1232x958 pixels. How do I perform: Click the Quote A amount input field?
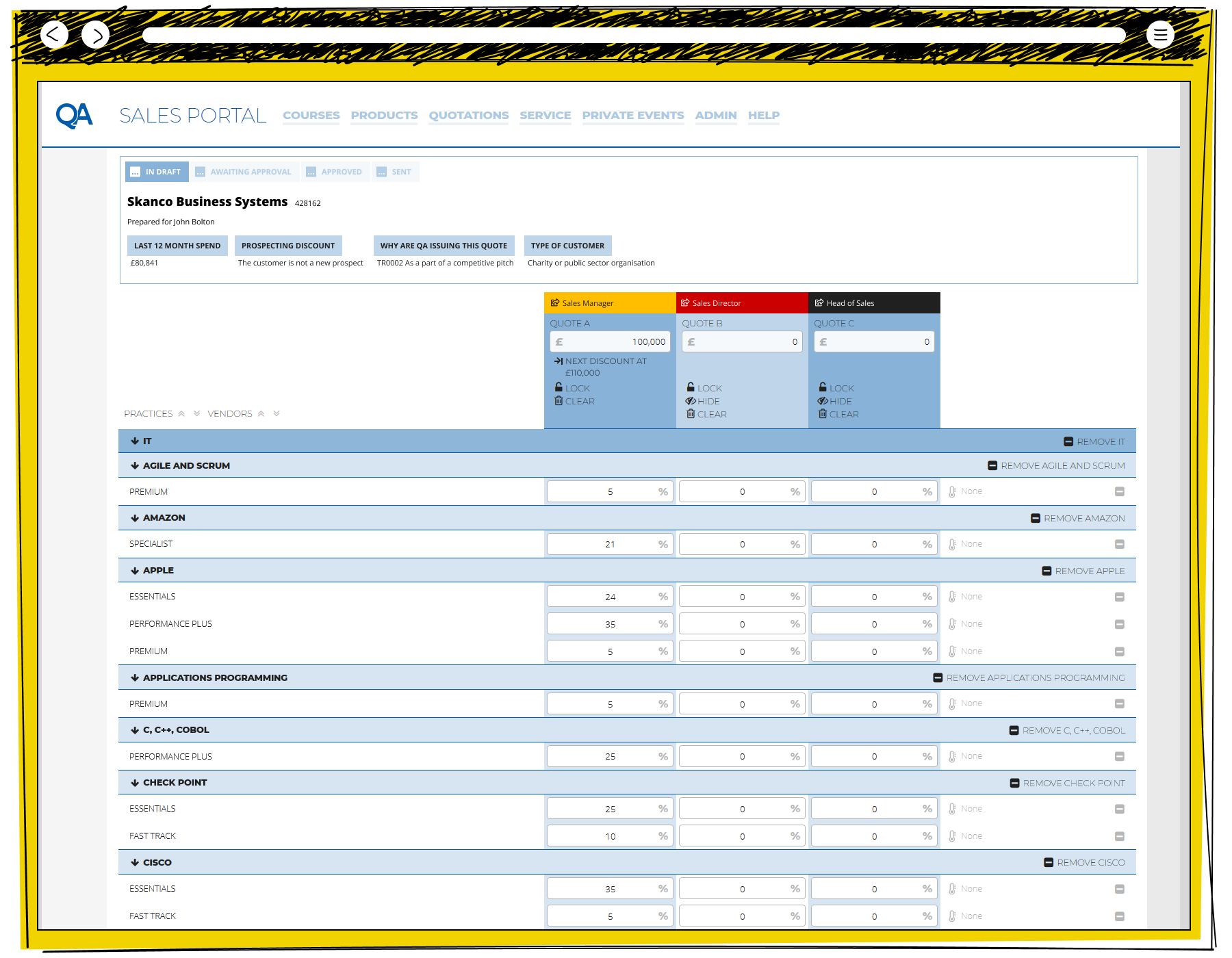(x=610, y=342)
